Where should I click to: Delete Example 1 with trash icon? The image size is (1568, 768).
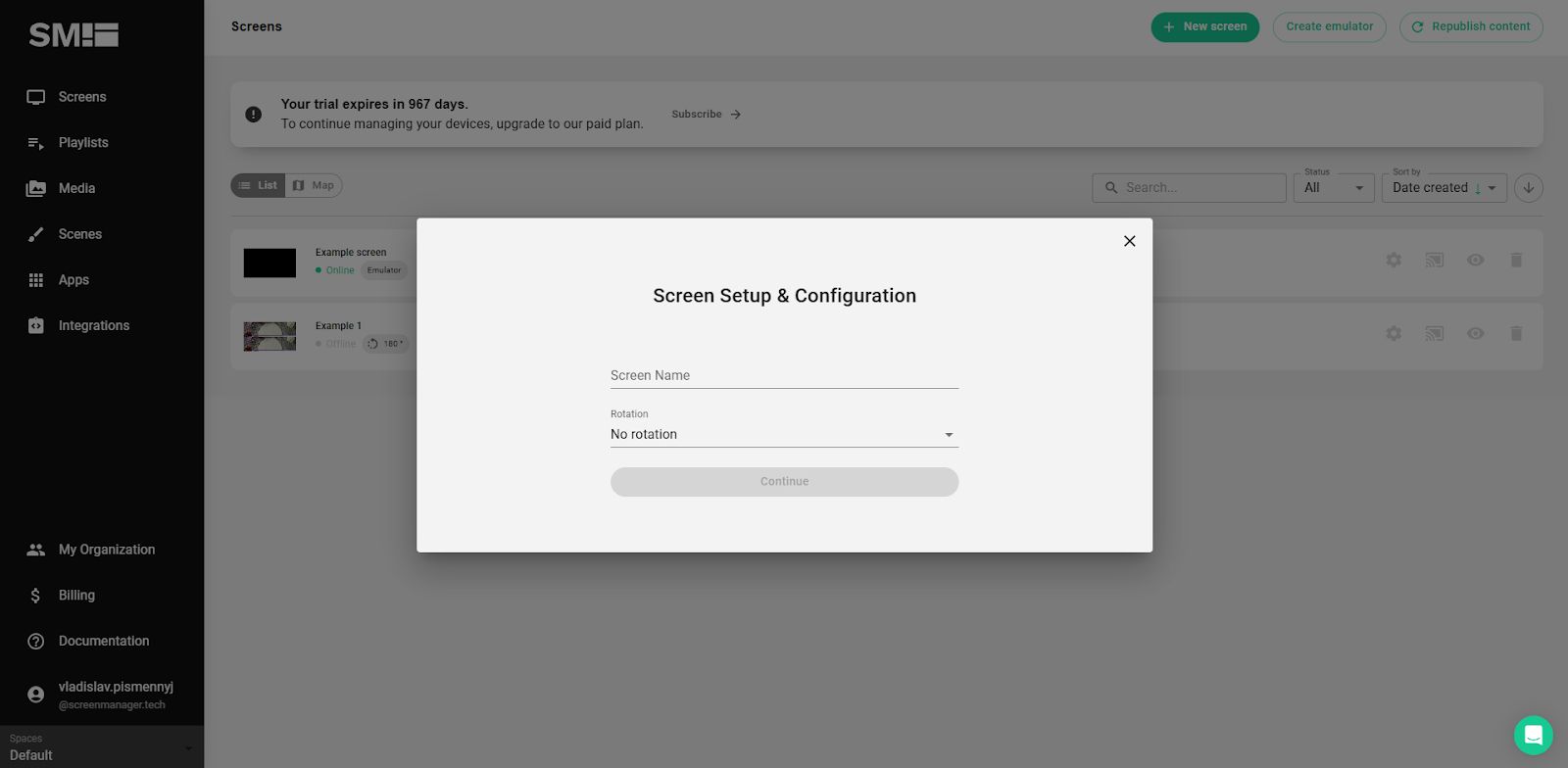(1516, 334)
